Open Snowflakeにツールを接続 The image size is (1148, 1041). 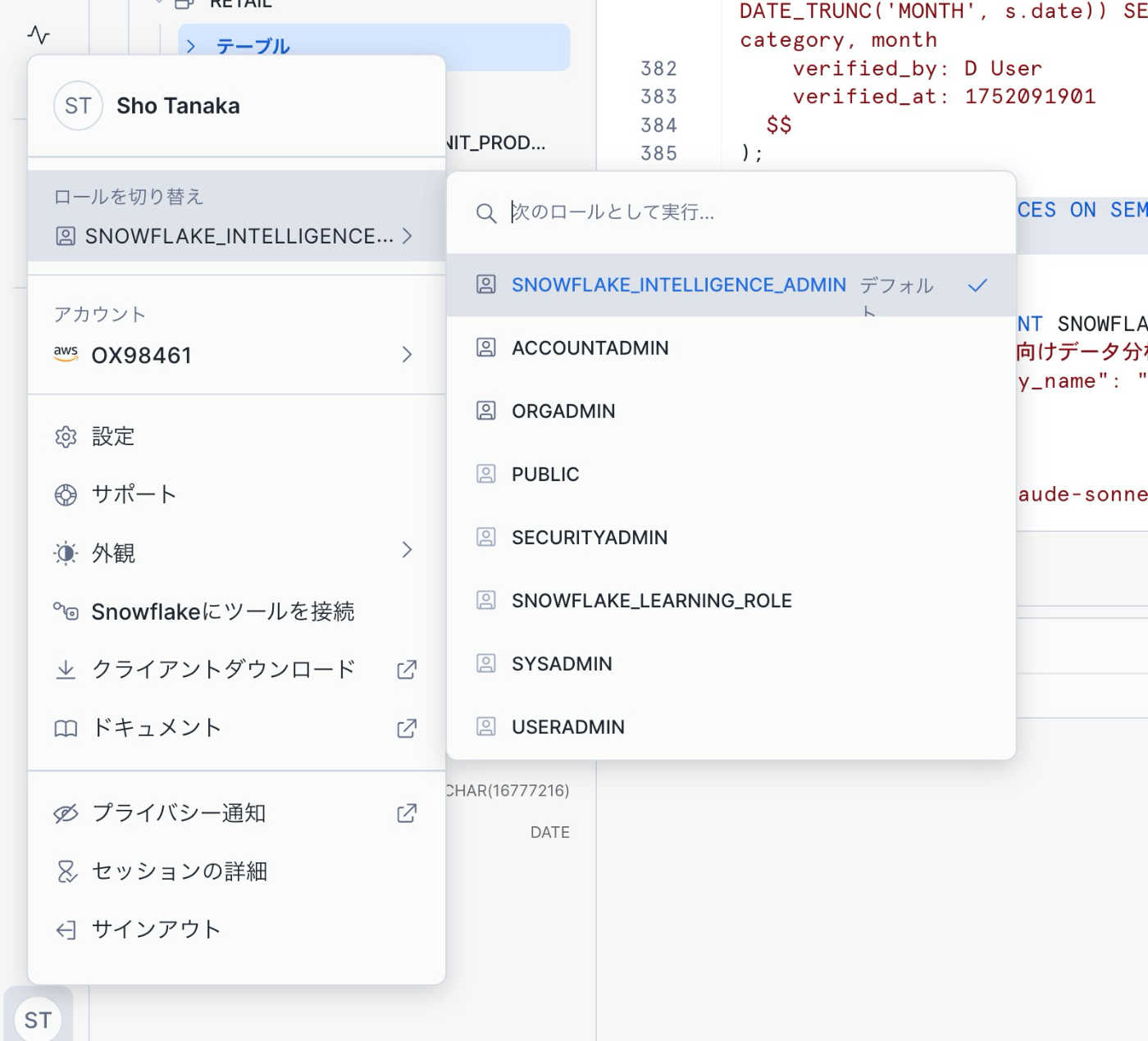(236, 611)
